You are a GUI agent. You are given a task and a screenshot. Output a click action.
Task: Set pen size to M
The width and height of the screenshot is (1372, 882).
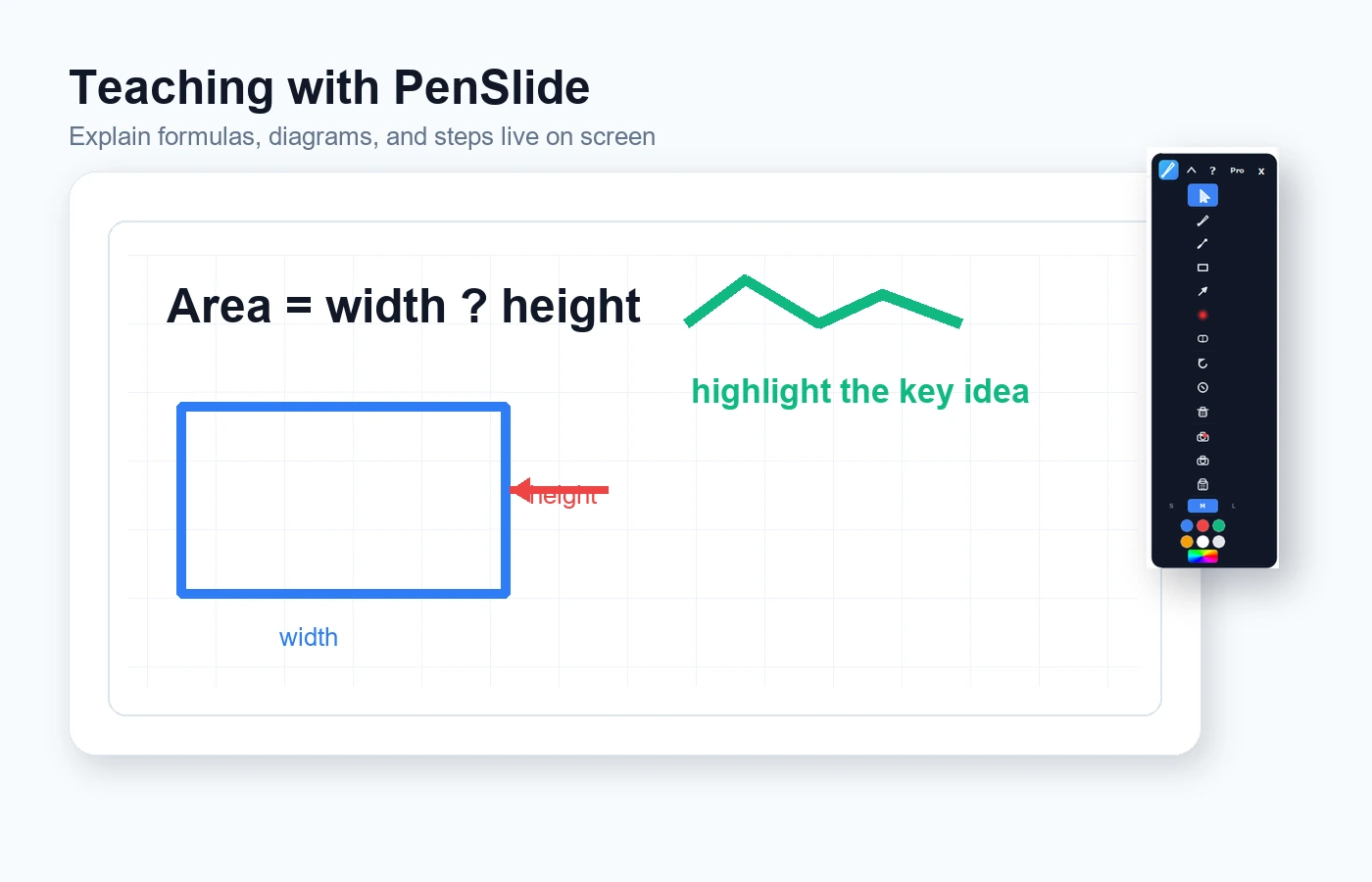coord(1202,506)
